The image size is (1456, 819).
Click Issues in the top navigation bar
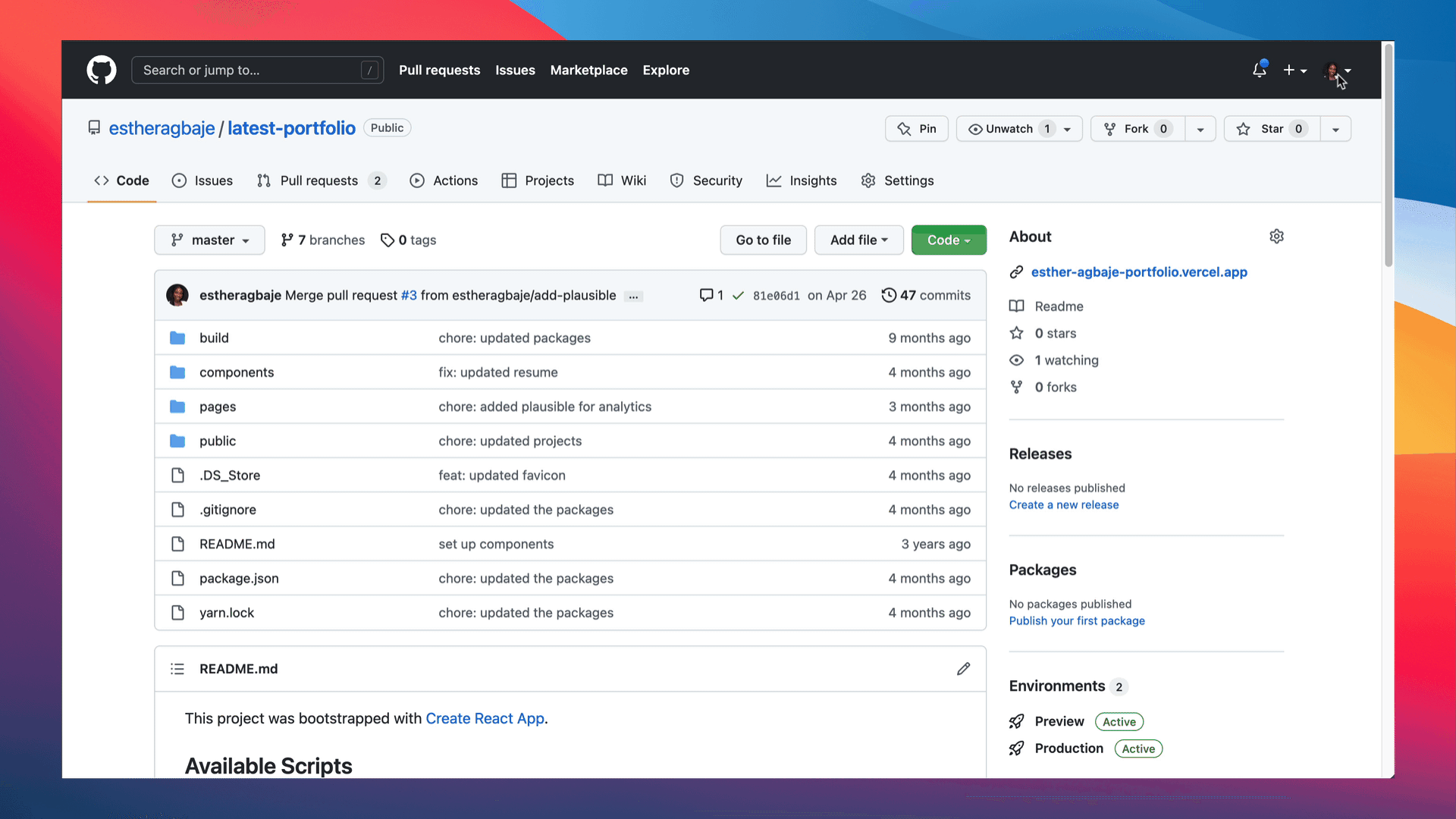(x=515, y=70)
